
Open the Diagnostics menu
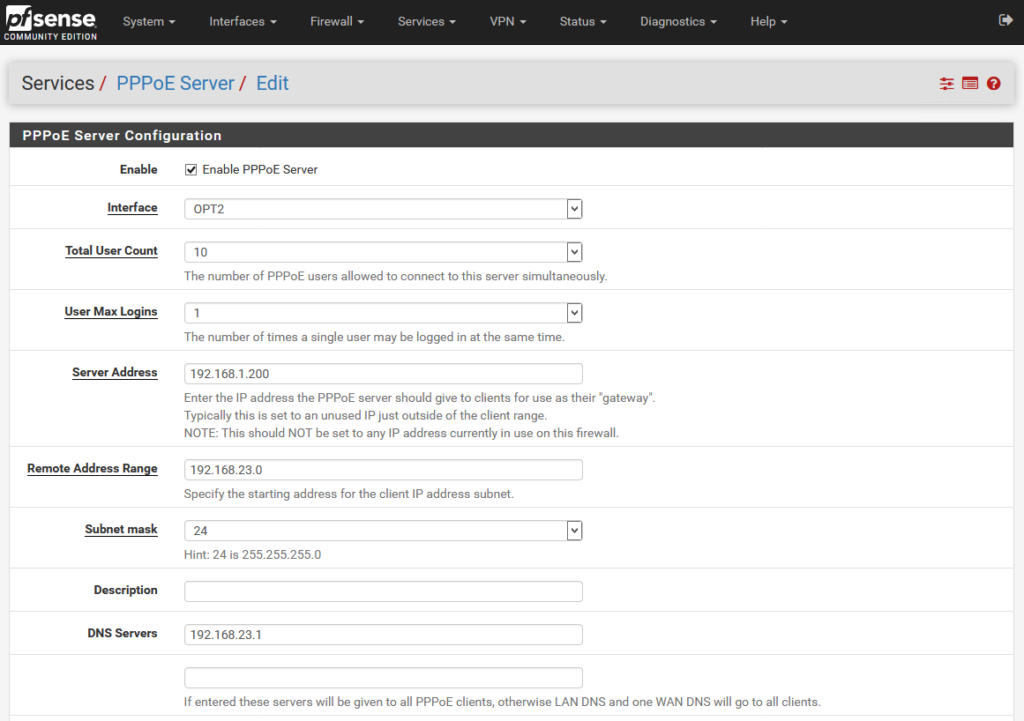678,21
